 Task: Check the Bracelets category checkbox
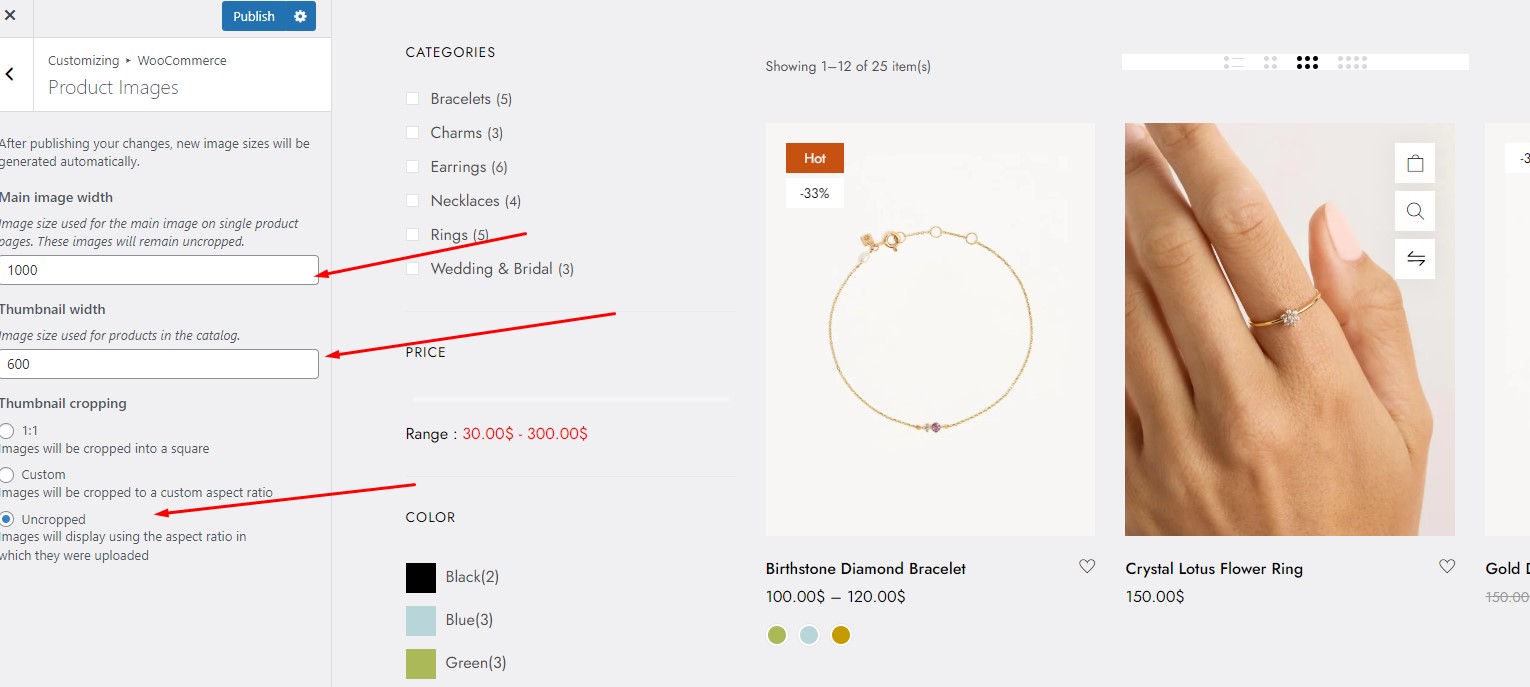(412, 99)
